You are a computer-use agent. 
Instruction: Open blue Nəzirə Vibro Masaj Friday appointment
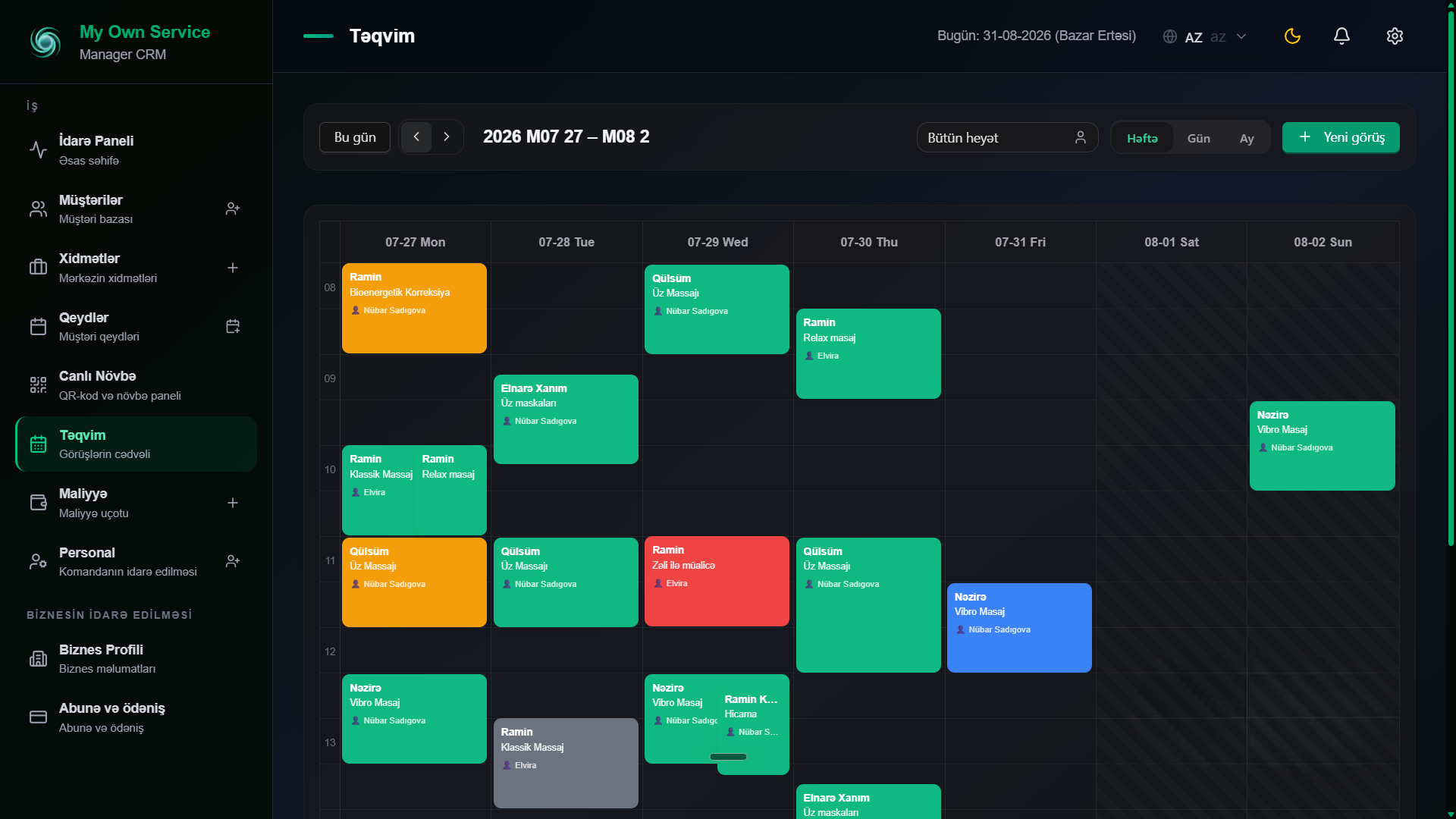point(1019,627)
